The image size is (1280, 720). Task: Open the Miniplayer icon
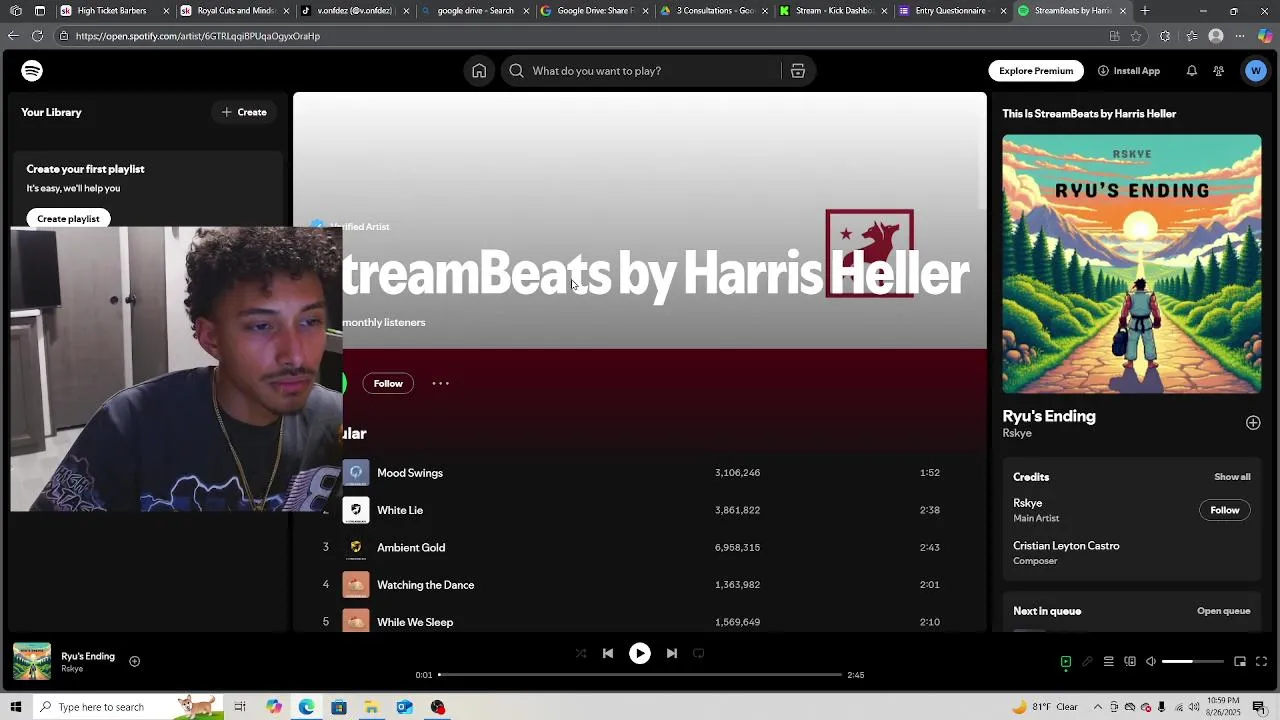(x=1240, y=662)
